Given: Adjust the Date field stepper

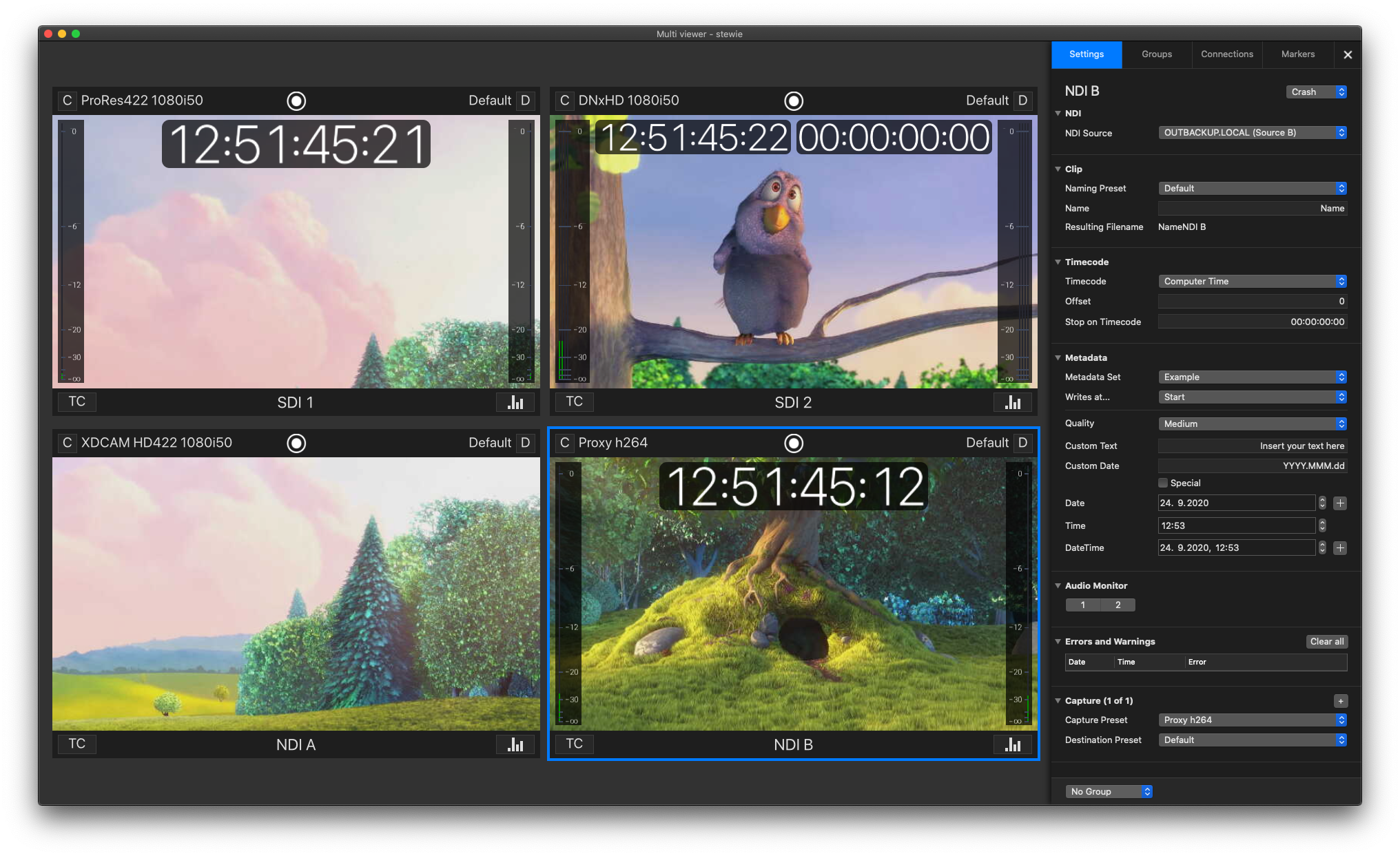Looking at the screenshot, I should click(1322, 503).
